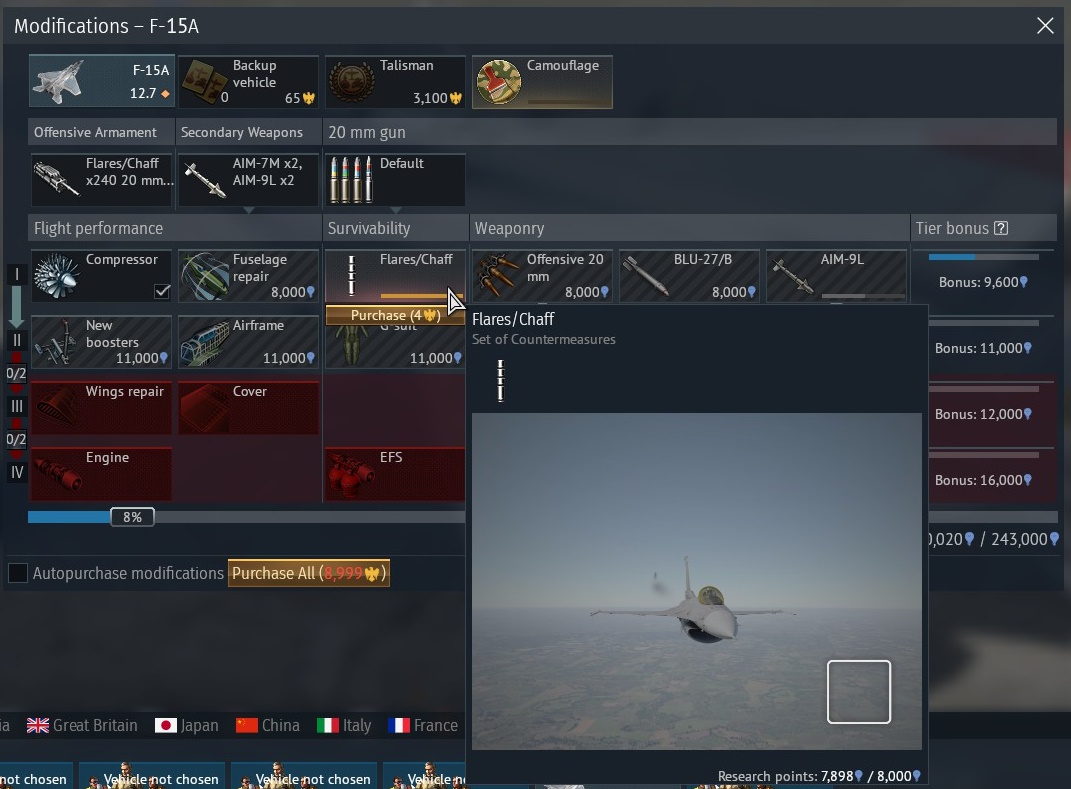
Task: Select the G-suit modification
Action: click(x=395, y=347)
